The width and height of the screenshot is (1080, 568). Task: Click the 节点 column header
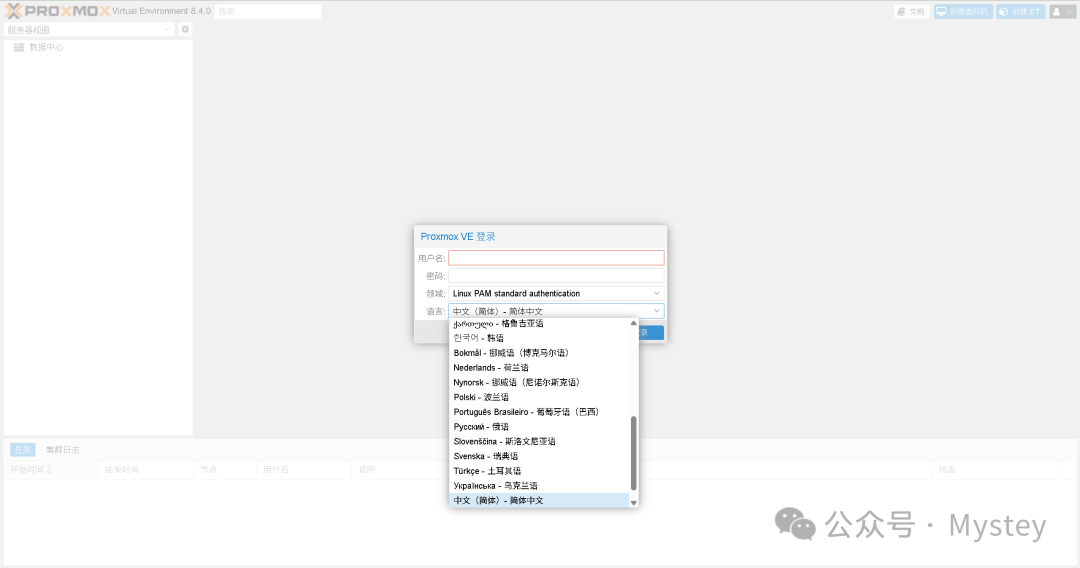(225, 470)
